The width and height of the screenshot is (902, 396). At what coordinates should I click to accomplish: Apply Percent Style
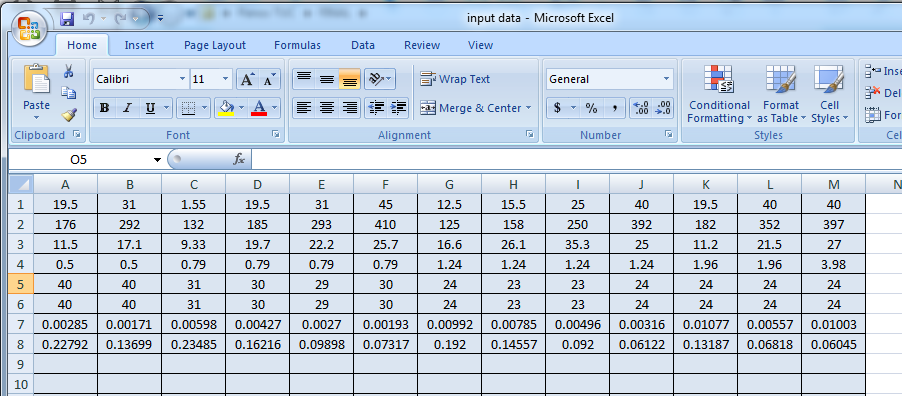[591, 108]
